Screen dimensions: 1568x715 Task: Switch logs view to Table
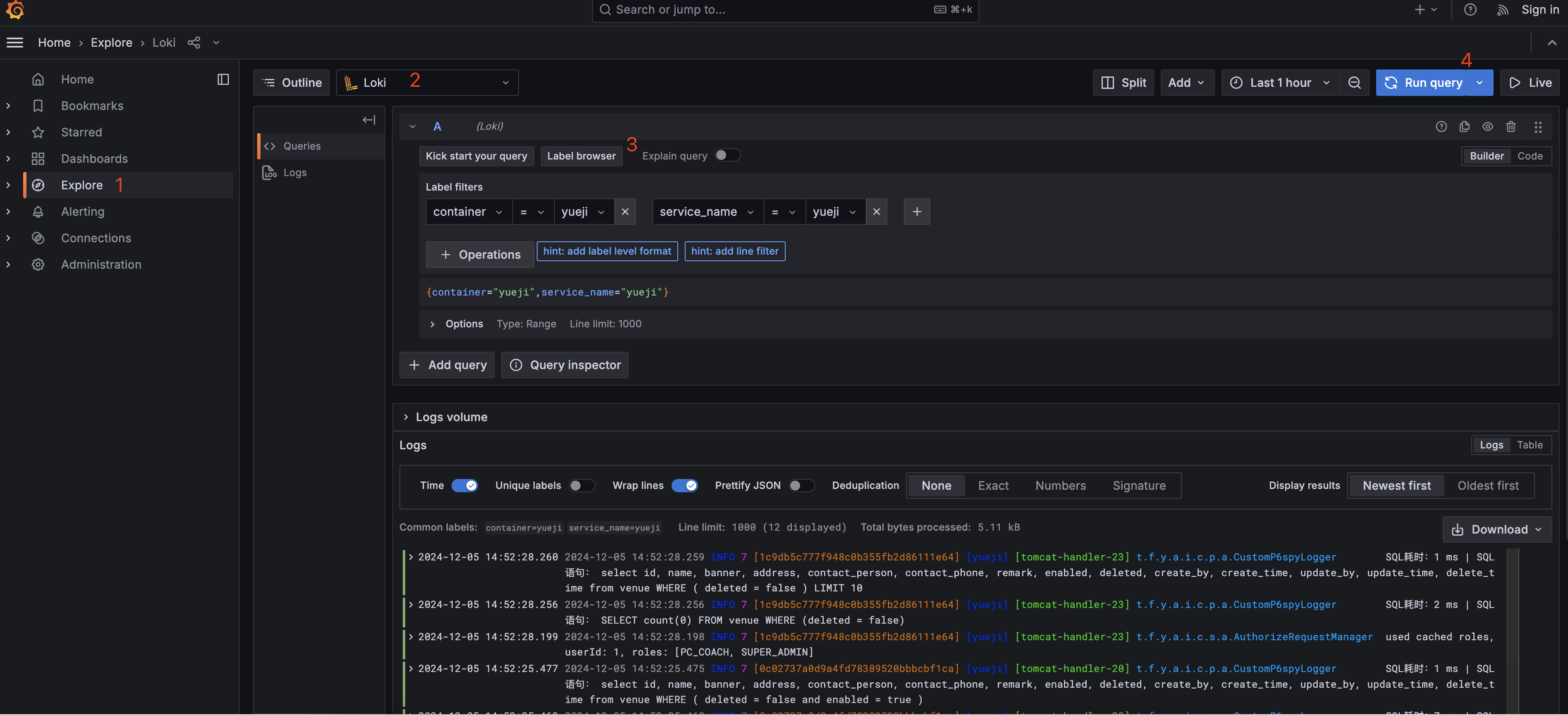1529,445
